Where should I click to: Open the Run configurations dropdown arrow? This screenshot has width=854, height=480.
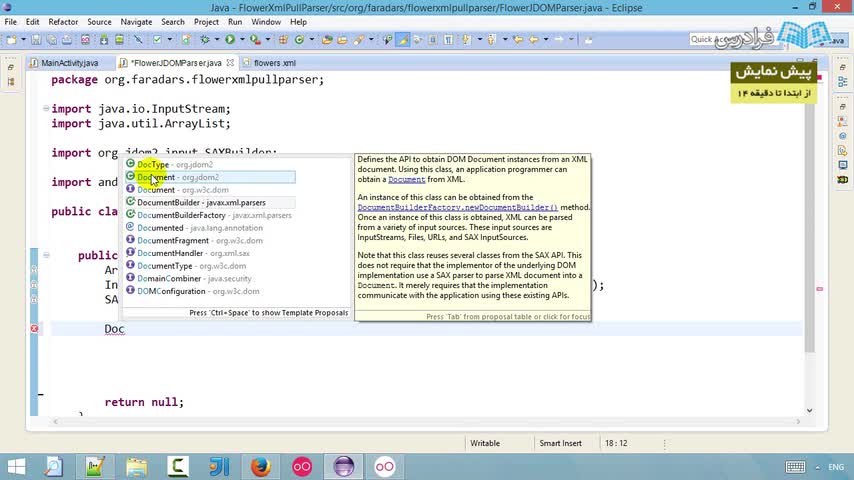[x=242, y=40]
